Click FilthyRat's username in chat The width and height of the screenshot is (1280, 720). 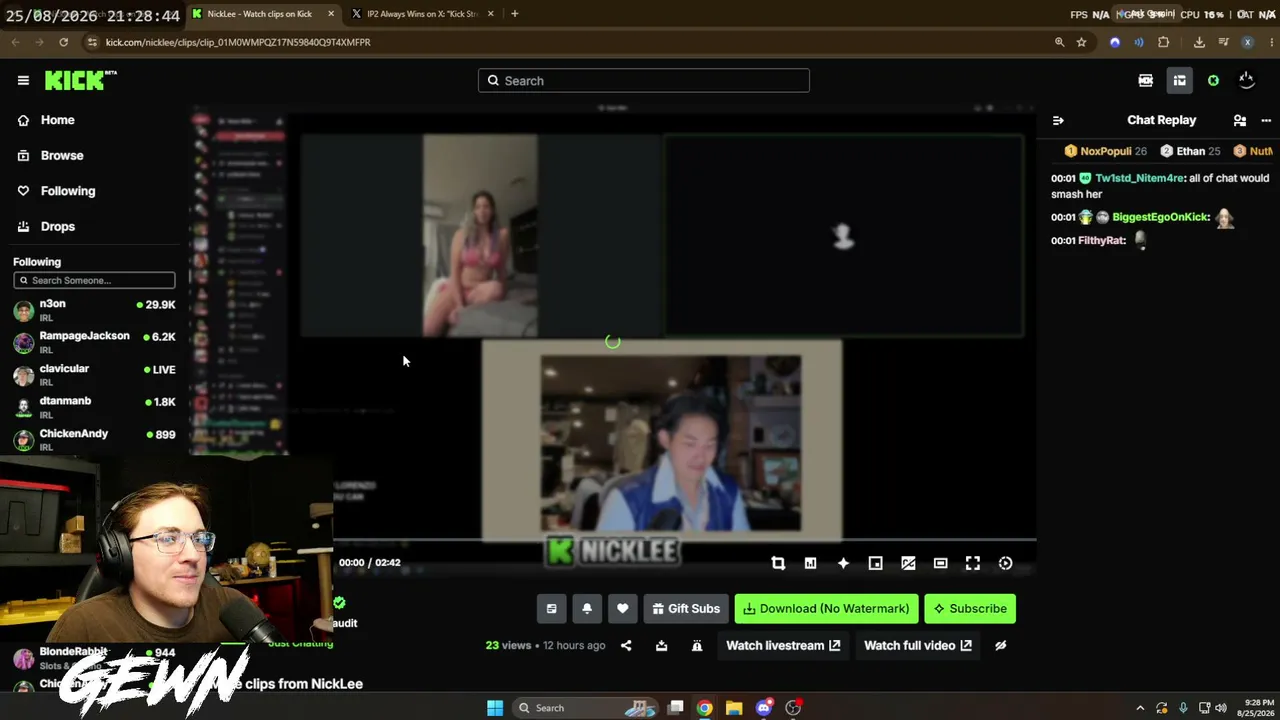tap(1102, 241)
